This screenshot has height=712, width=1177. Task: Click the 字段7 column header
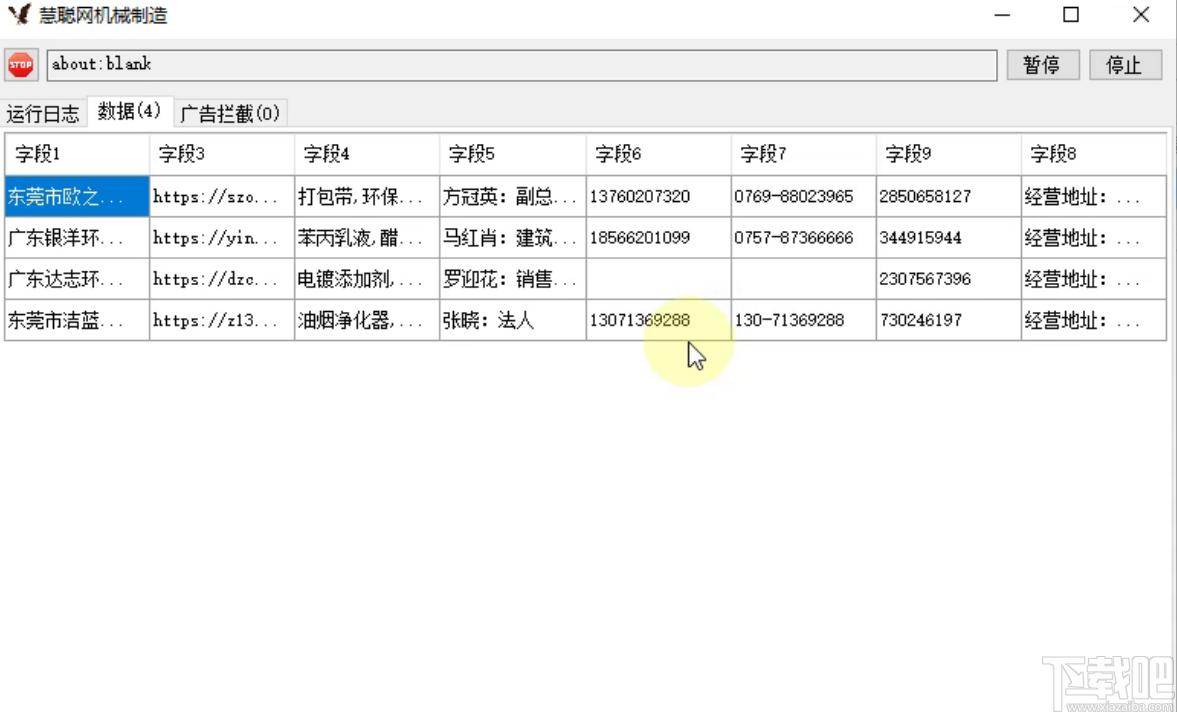pos(804,155)
